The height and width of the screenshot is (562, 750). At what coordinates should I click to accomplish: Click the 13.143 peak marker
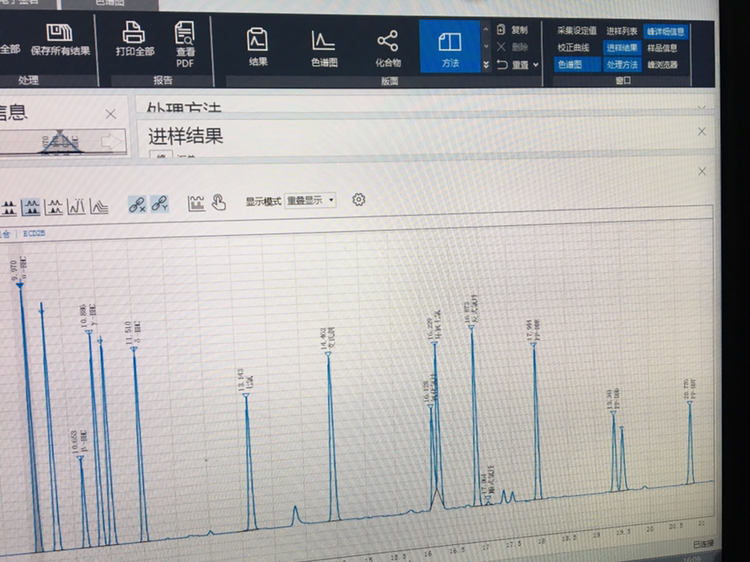point(246,396)
